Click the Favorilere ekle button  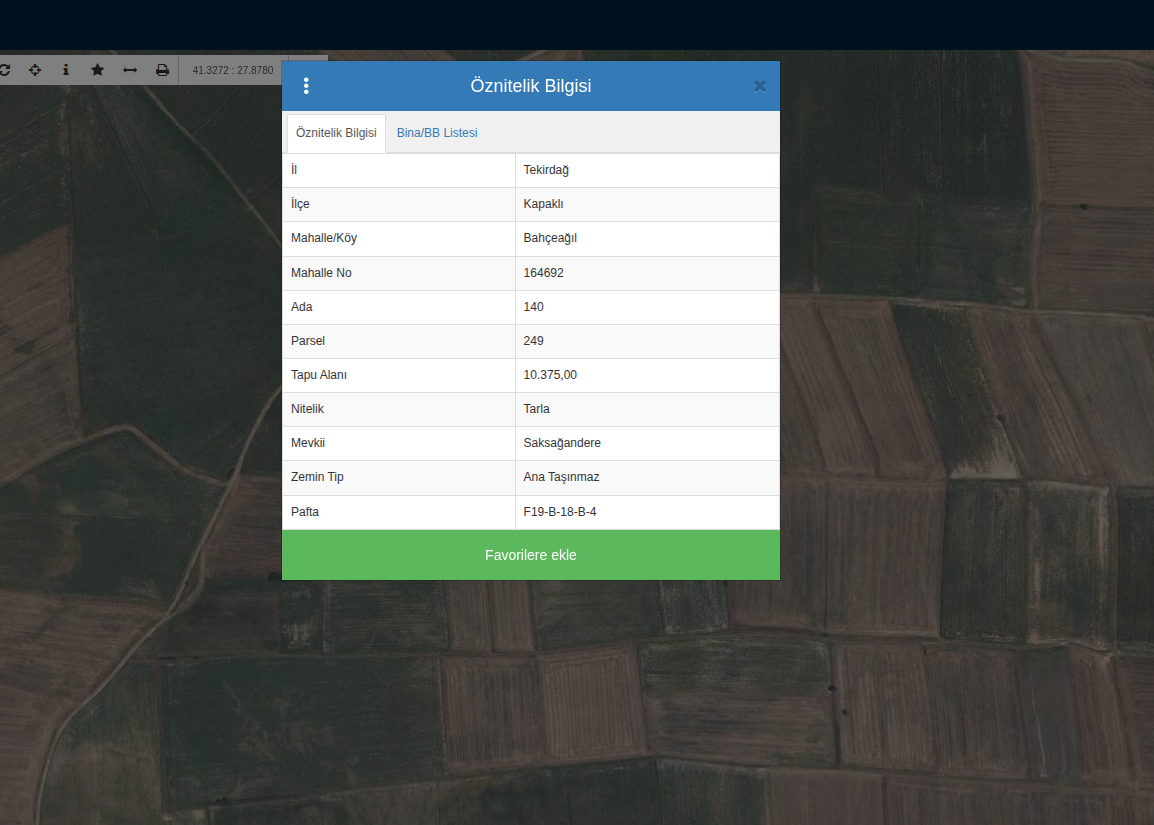point(531,555)
